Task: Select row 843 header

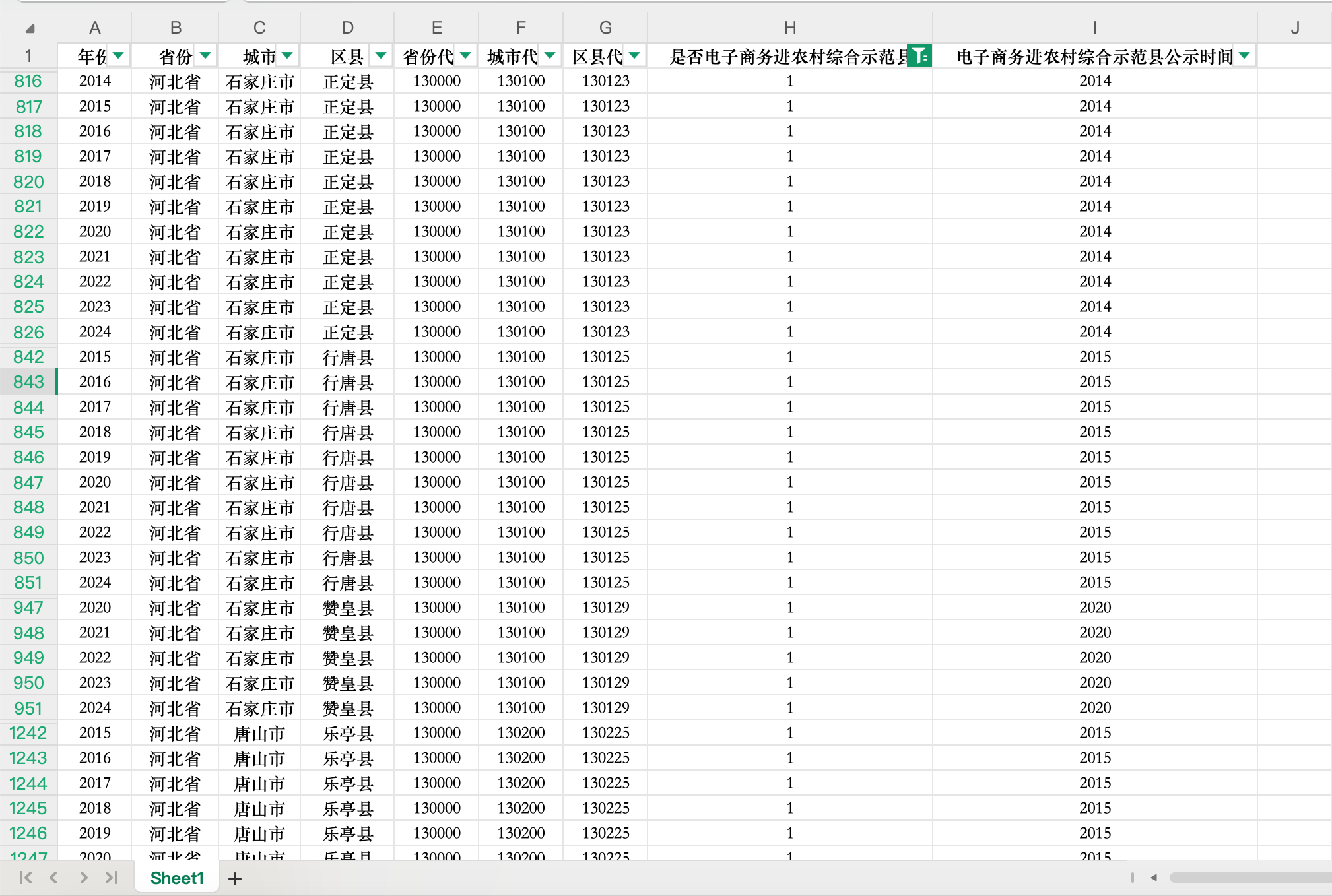Action: tap(28, 382)
